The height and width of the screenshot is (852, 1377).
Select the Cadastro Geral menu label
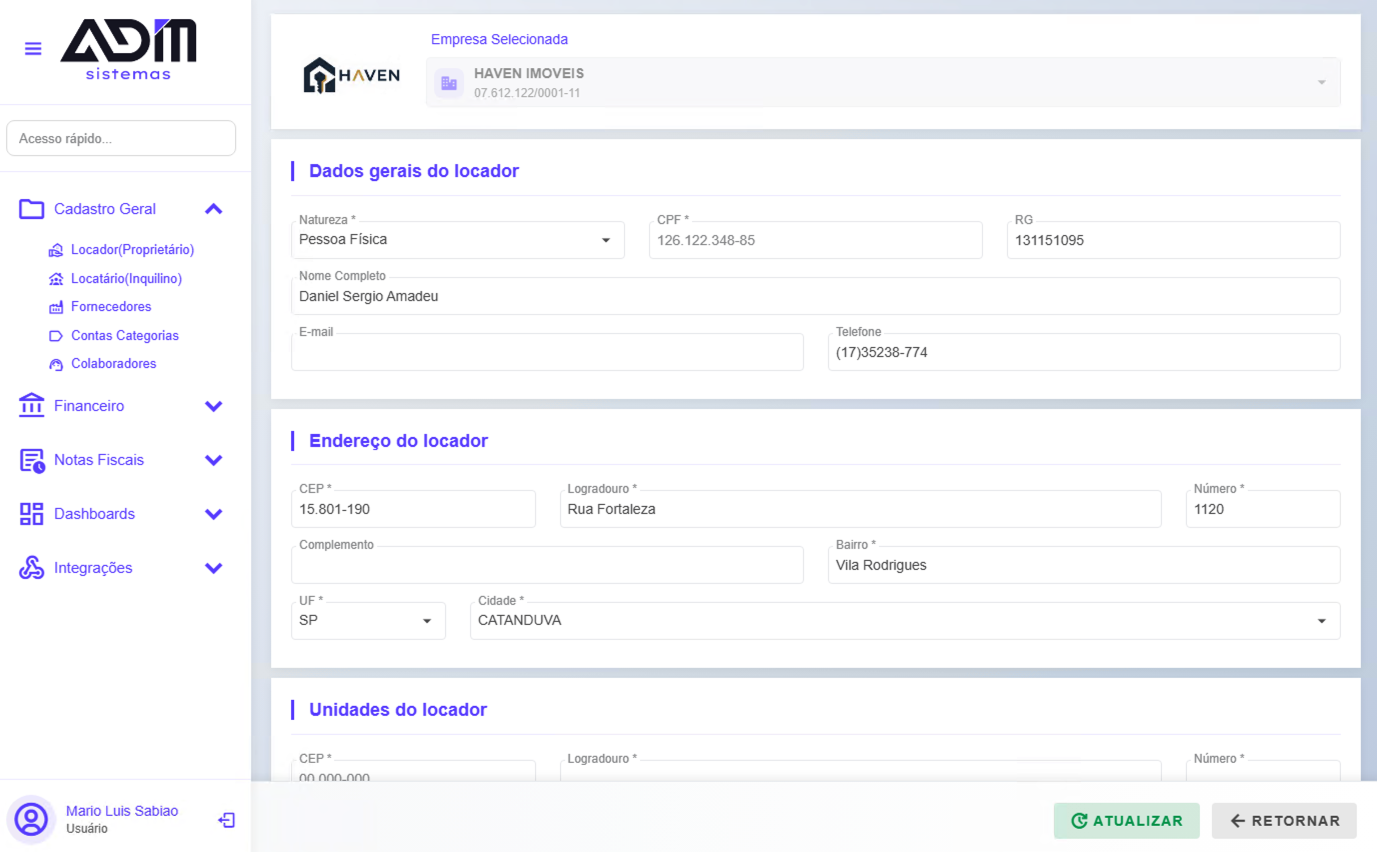pos(105,209)
